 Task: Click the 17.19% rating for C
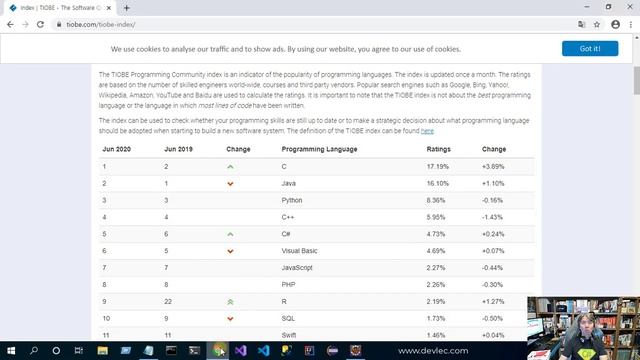[438, 167]
